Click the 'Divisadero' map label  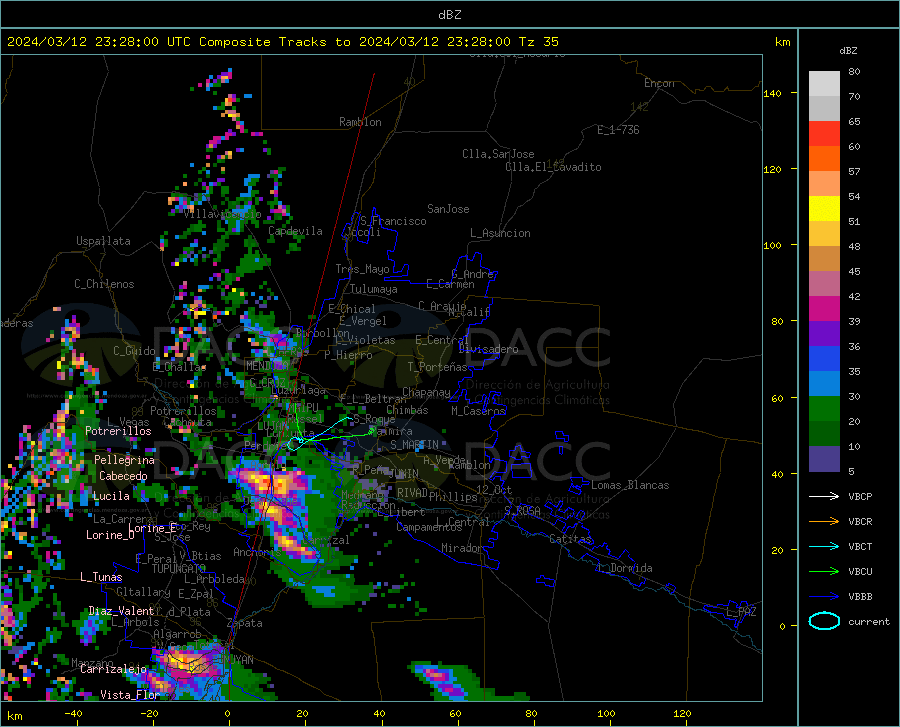pos(488,349)
